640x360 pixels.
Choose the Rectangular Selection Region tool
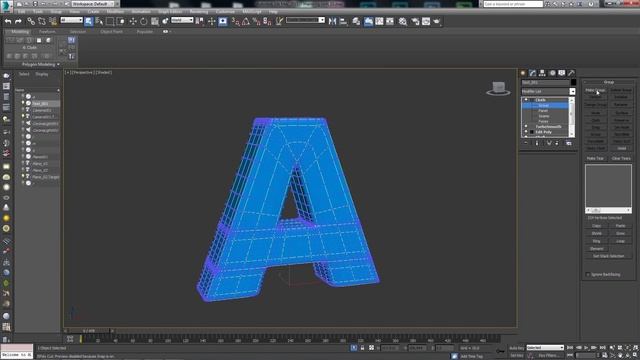click(x=110, y=21)
